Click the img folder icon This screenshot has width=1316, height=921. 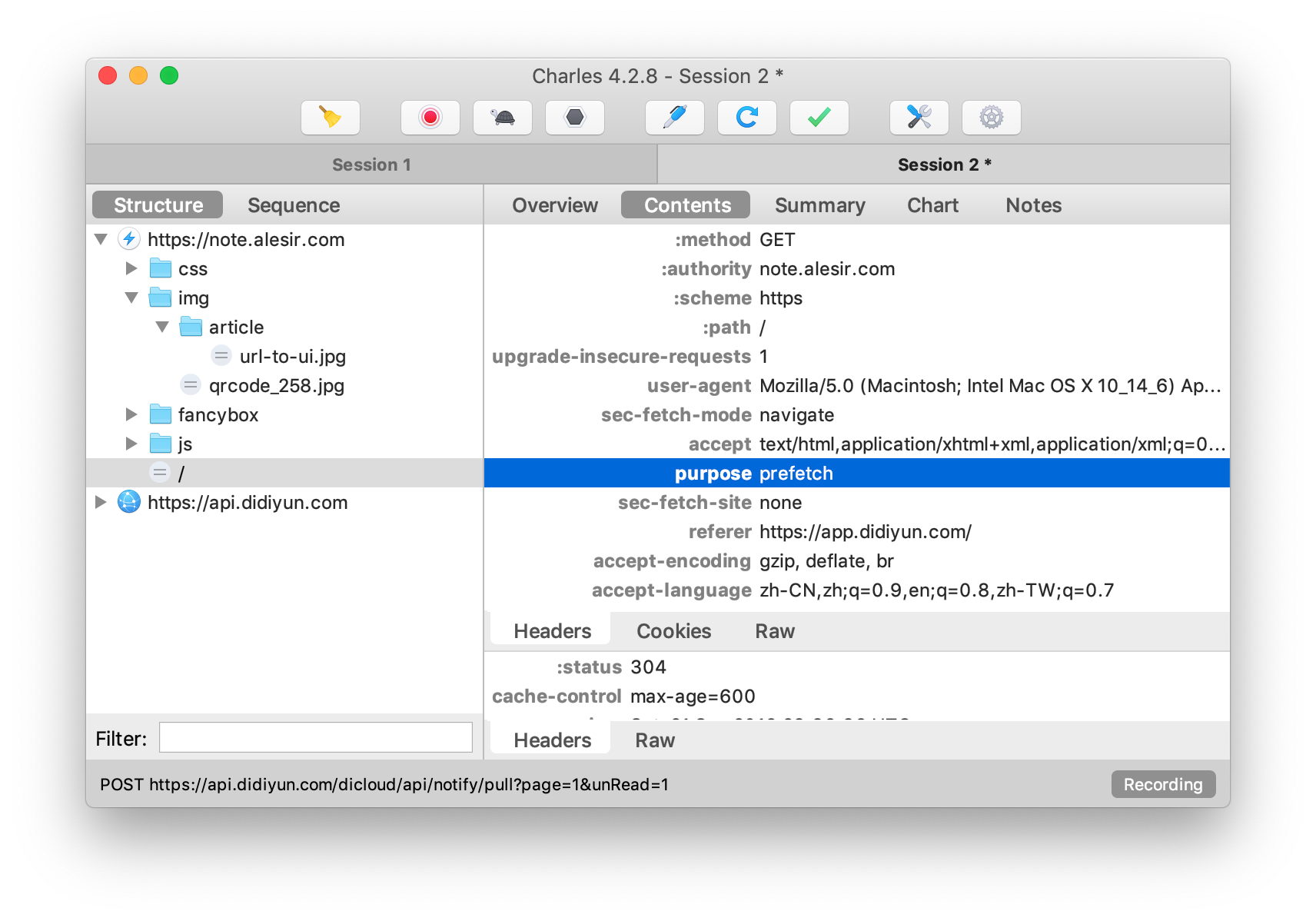coord(161,298)
